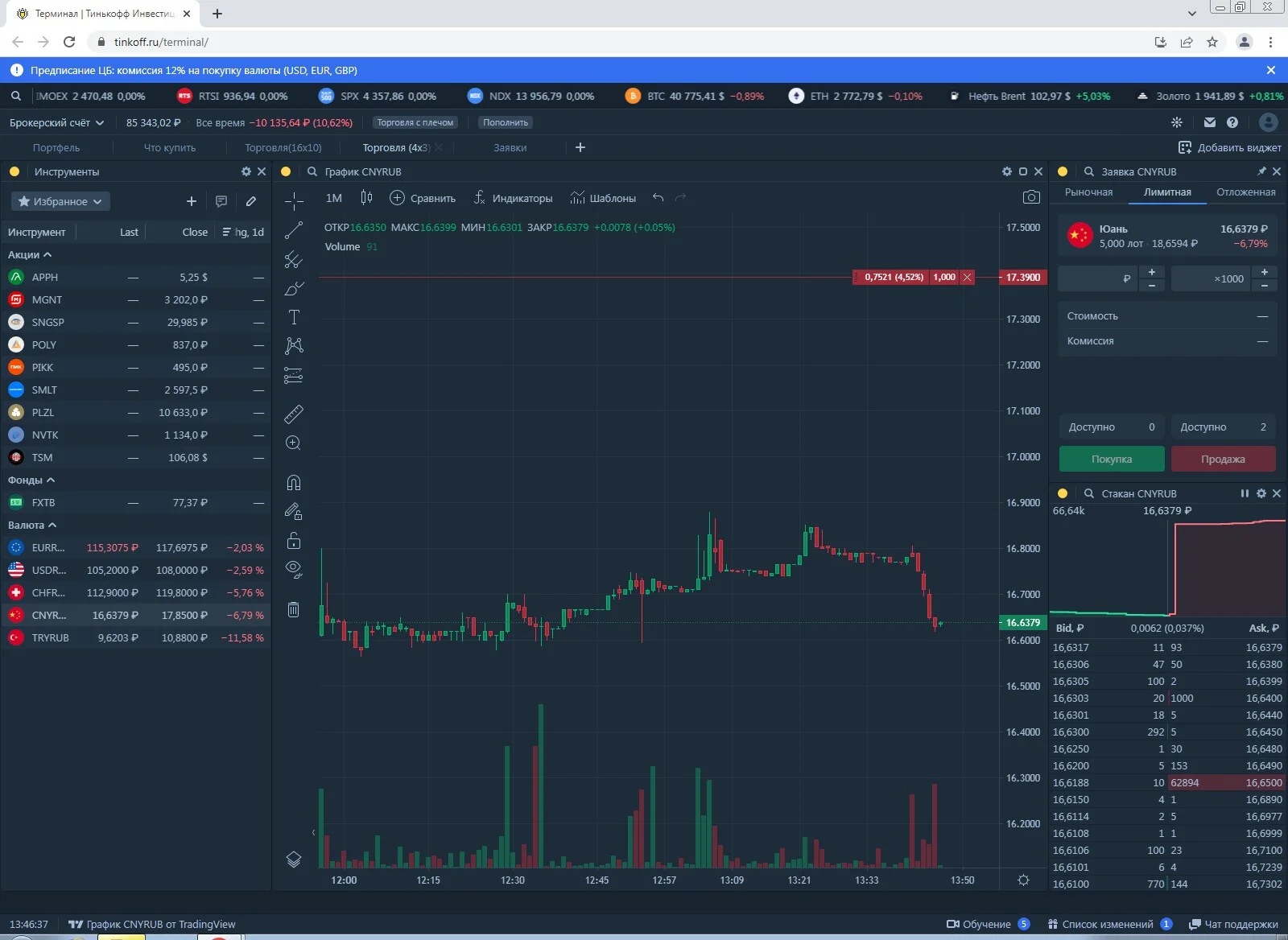Open the mail notifications icon
This screenshot has height=940, width=1288.
click(x=1209, y=122)
